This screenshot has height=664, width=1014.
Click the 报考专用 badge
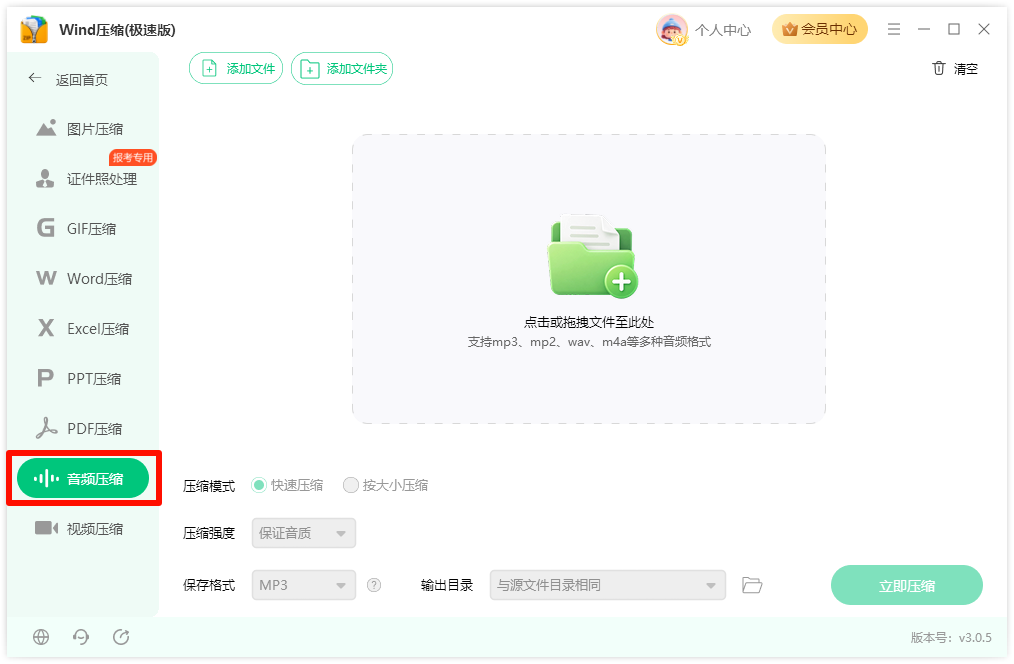(133, 157)
